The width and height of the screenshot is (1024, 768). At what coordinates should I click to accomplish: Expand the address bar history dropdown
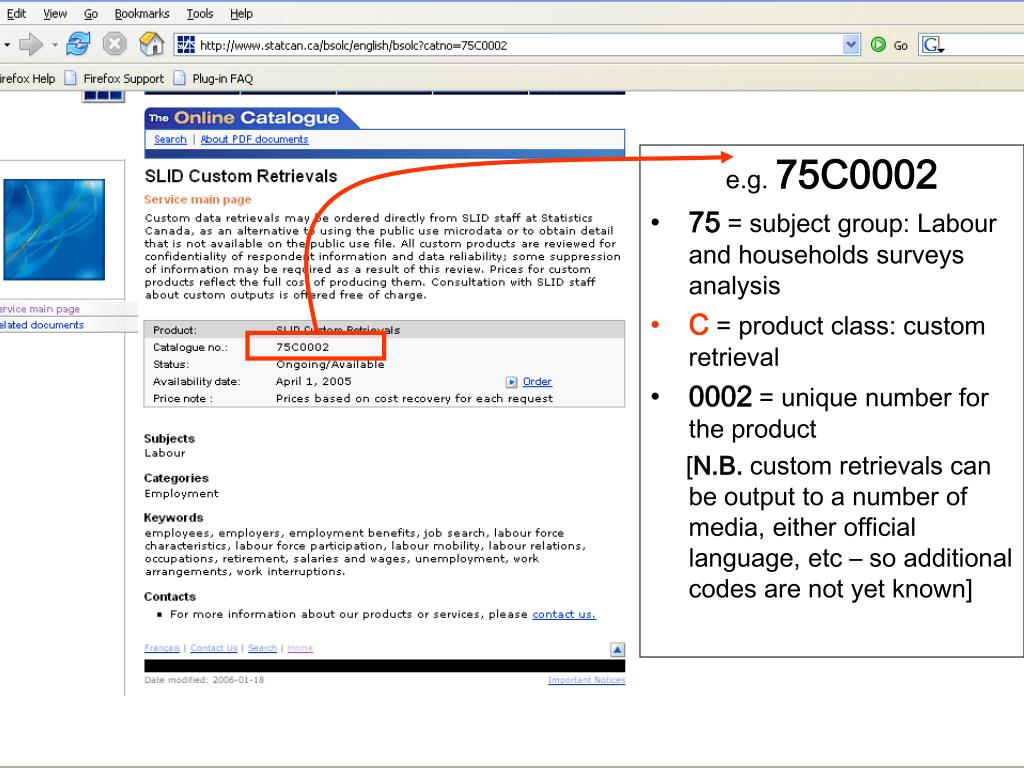851,45
